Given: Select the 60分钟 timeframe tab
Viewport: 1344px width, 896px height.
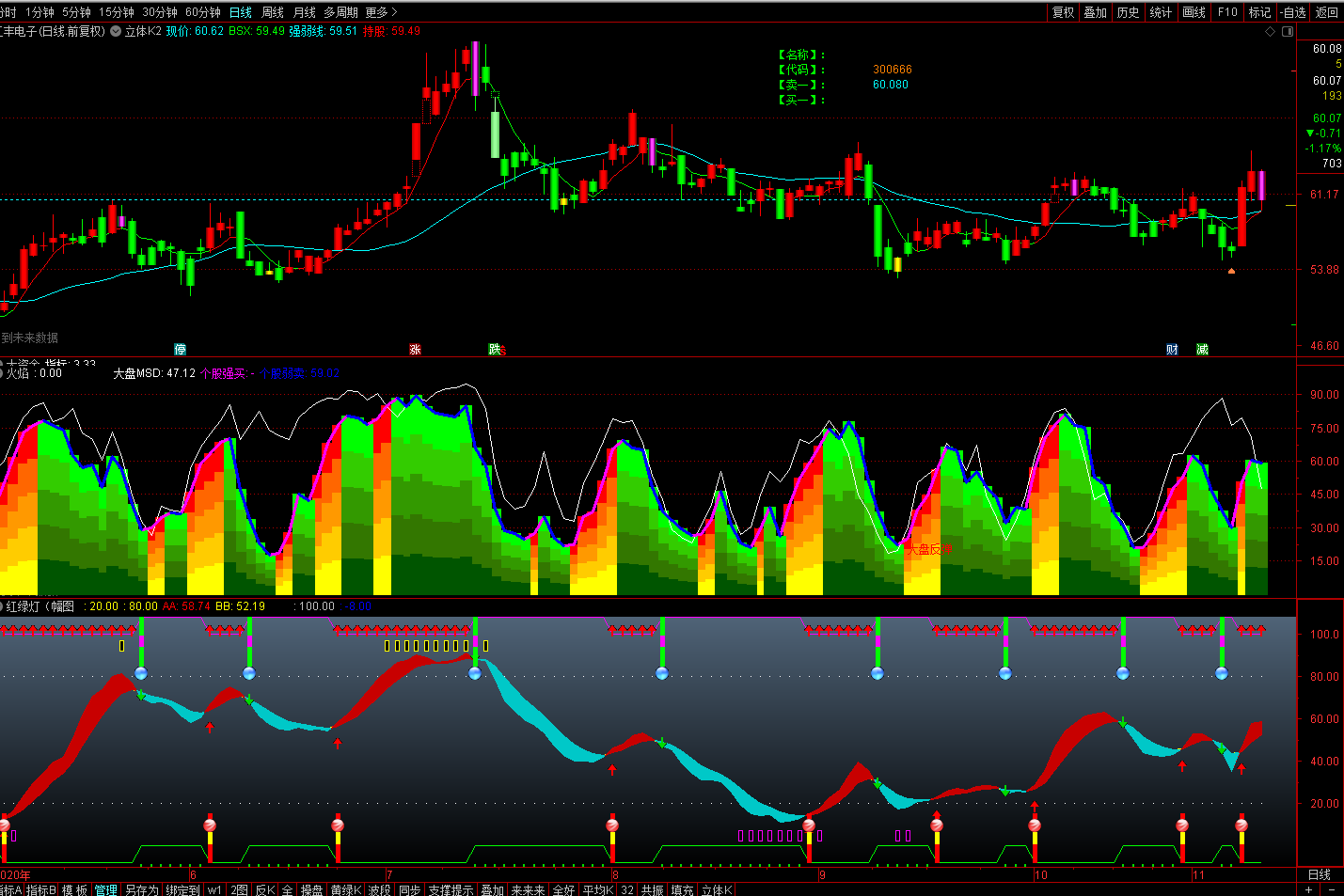Looking at the screenshot, I should tap(202, 12).
